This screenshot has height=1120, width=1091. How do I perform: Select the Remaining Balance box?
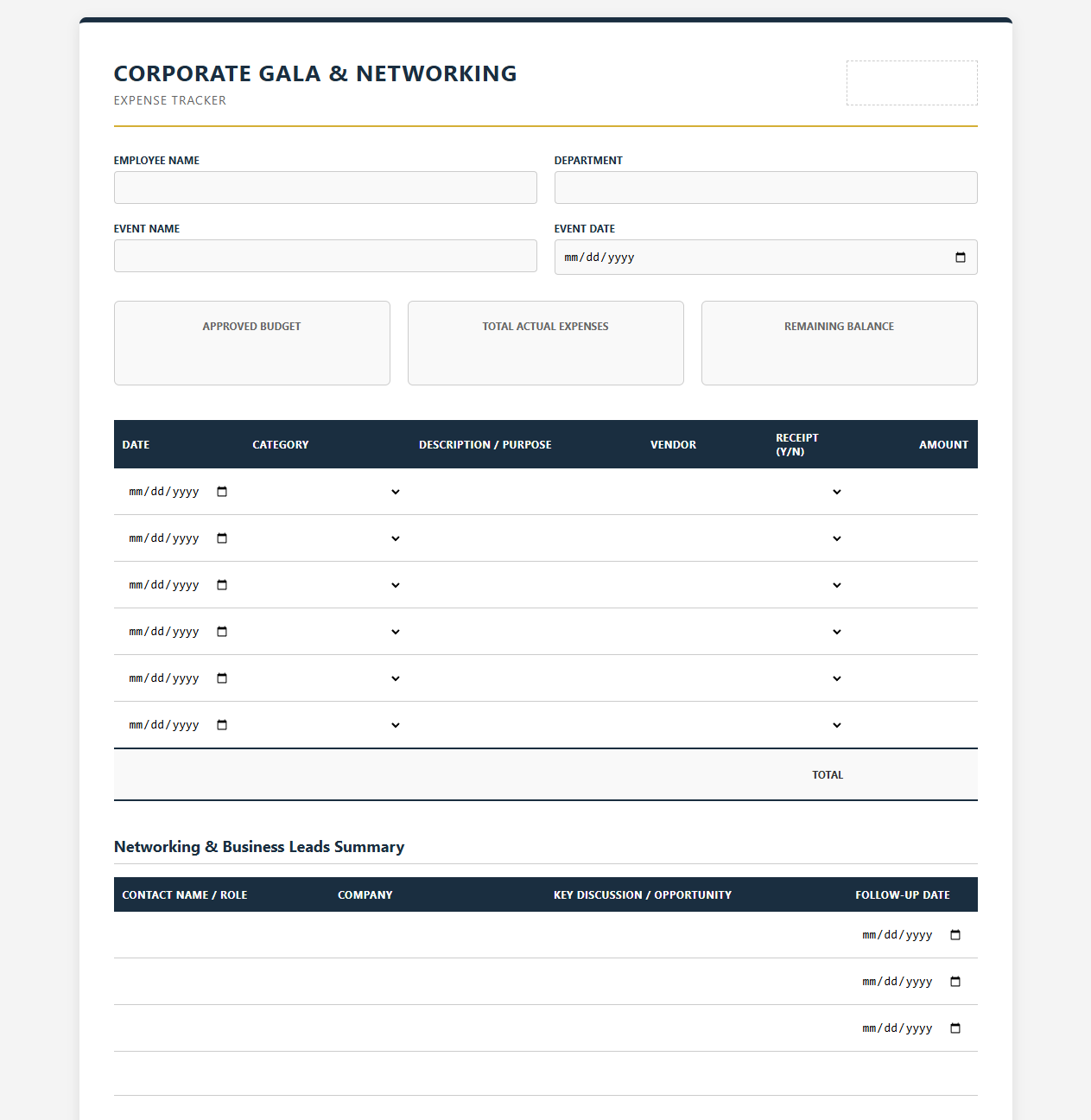coord(840,343)
